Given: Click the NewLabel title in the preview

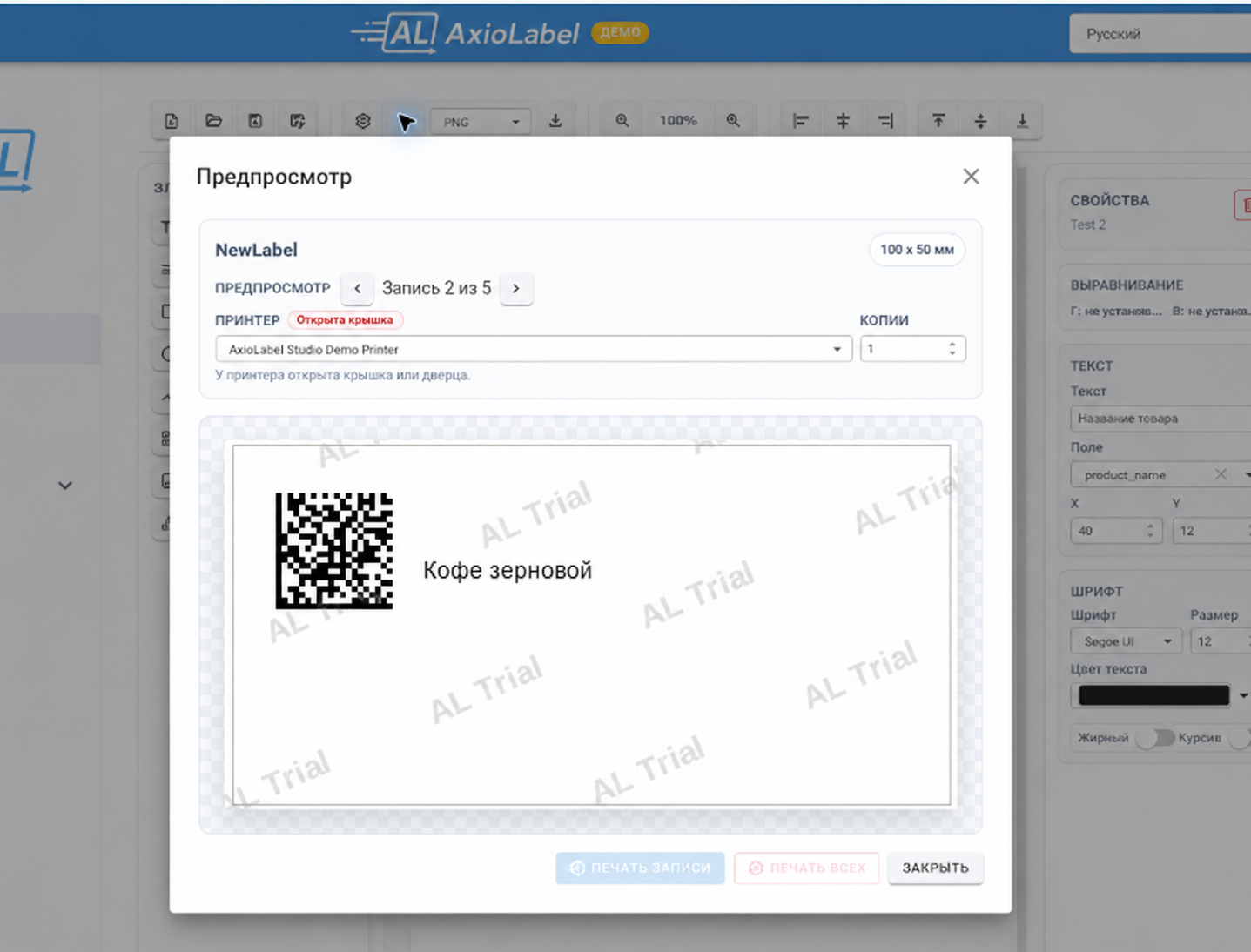Looking at the screenshot, I should point(256,250).
